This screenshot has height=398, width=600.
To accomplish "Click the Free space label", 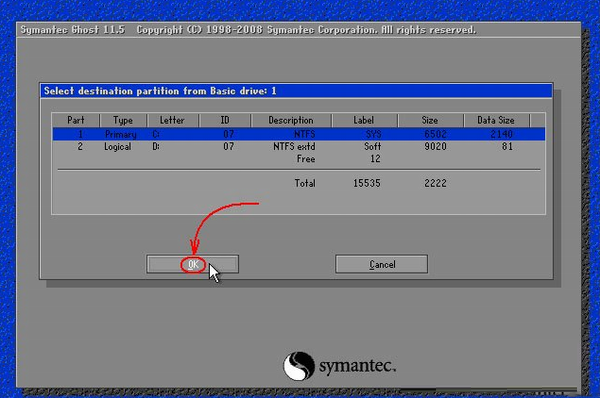I will 306,159.
